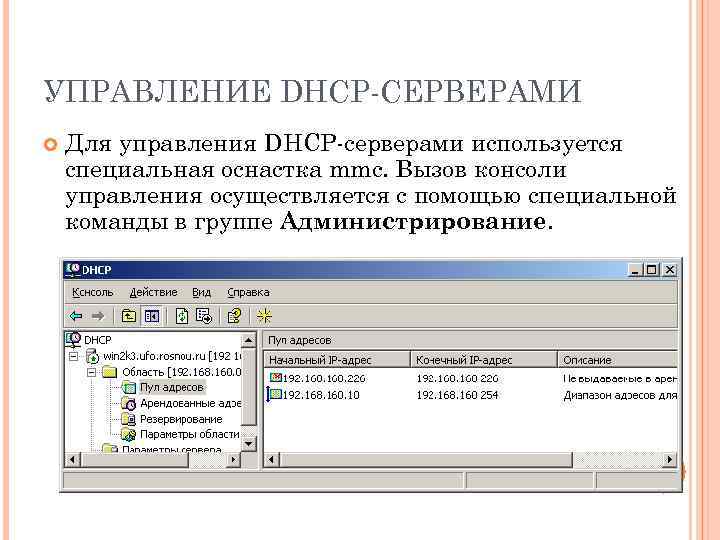Sort by Начальный IP-адрес column header
The image size is (720, 540).
(x=337, y=360)
